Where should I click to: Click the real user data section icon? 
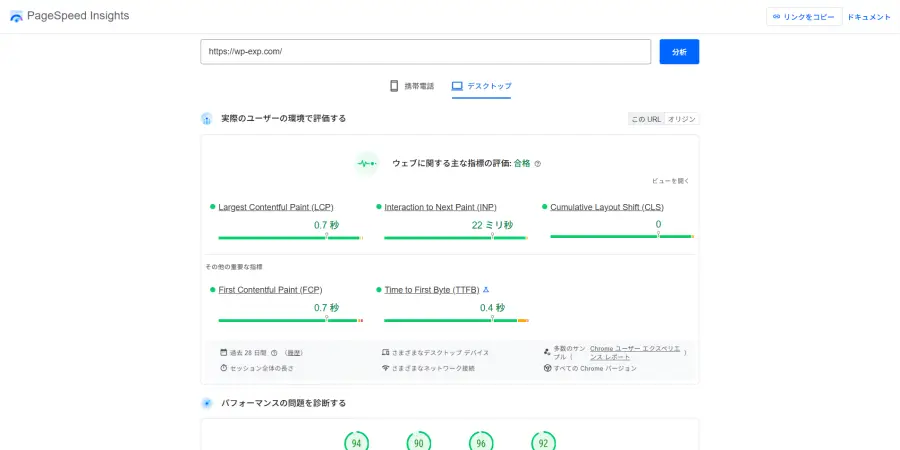coord(207,119)
